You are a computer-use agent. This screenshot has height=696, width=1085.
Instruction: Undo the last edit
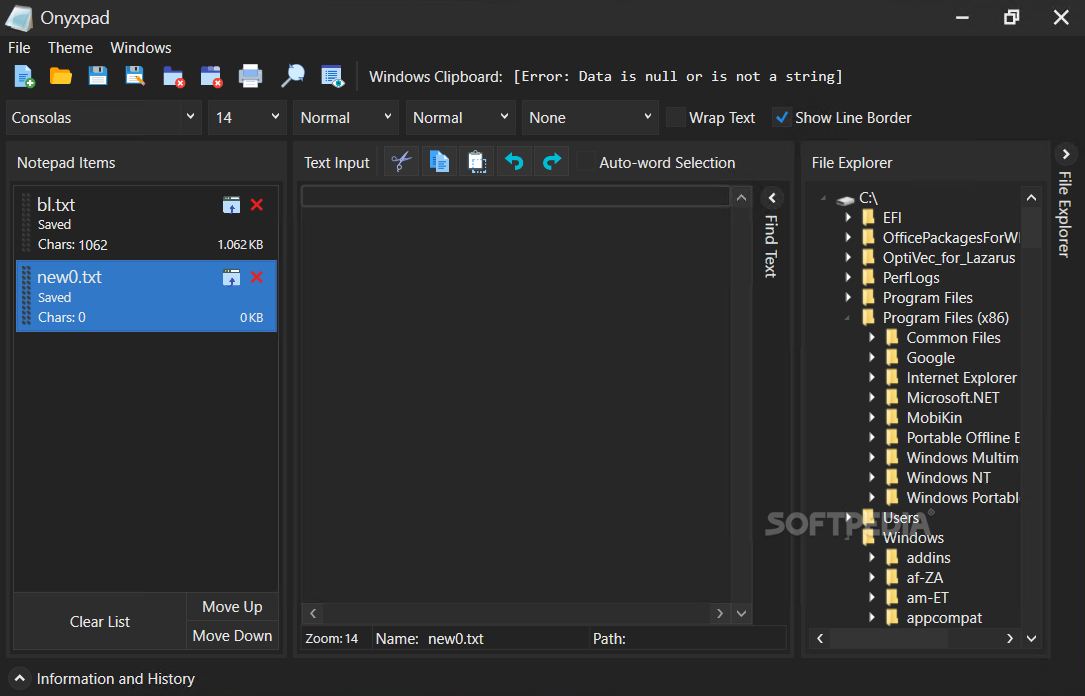[x=514, y=162]
